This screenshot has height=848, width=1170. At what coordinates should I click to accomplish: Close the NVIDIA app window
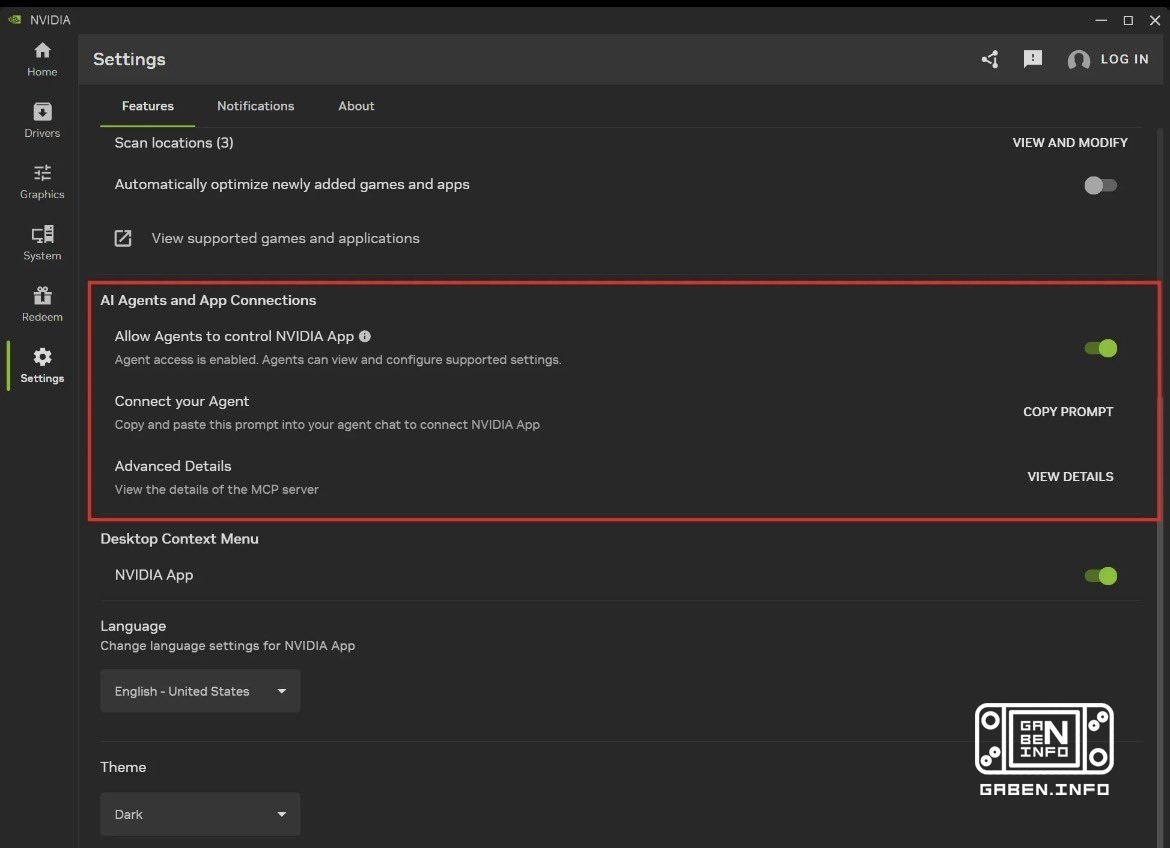click(1155, 20)
